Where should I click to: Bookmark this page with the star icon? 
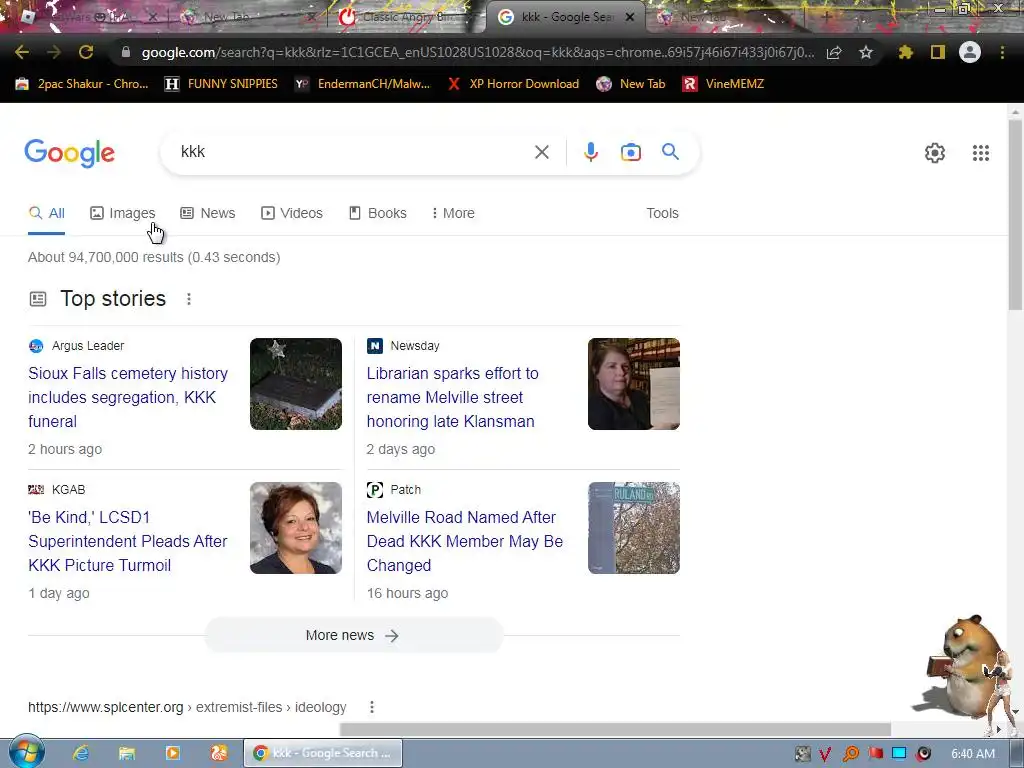coord(866,52)
